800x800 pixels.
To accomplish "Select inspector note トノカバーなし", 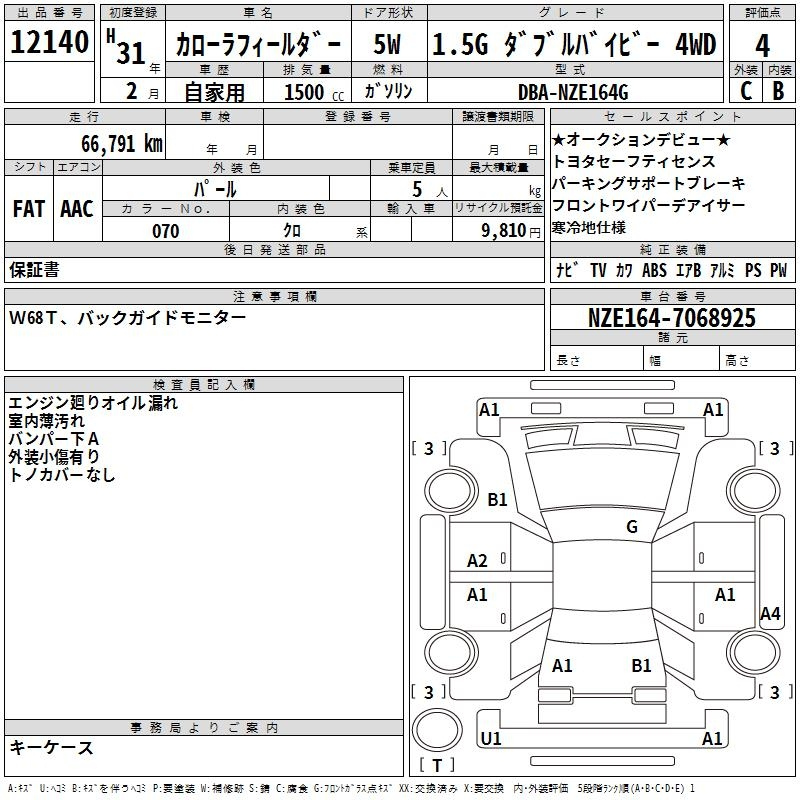I will [x=62, y=474].
